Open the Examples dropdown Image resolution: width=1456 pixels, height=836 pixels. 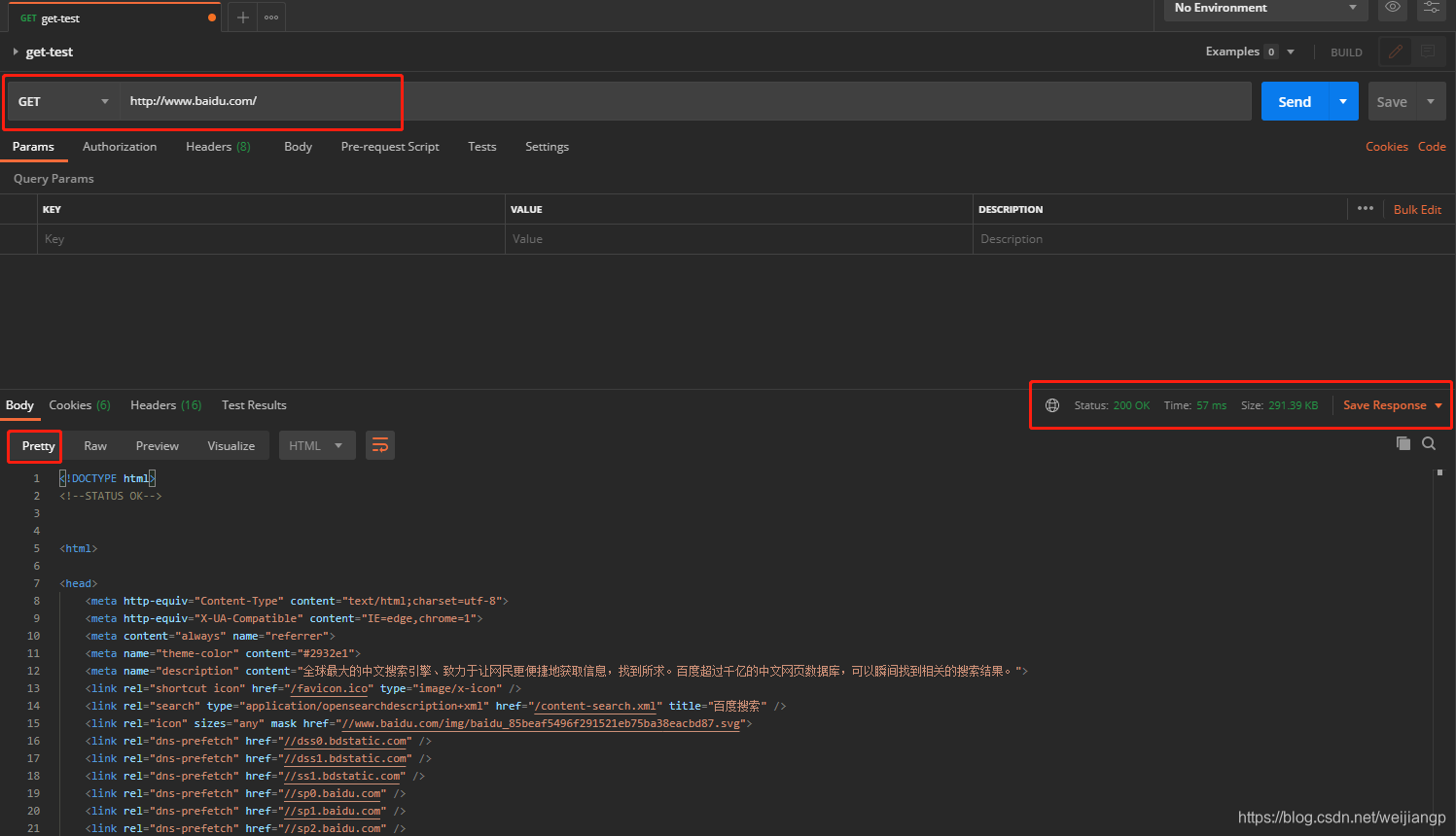coord(1250,52)
